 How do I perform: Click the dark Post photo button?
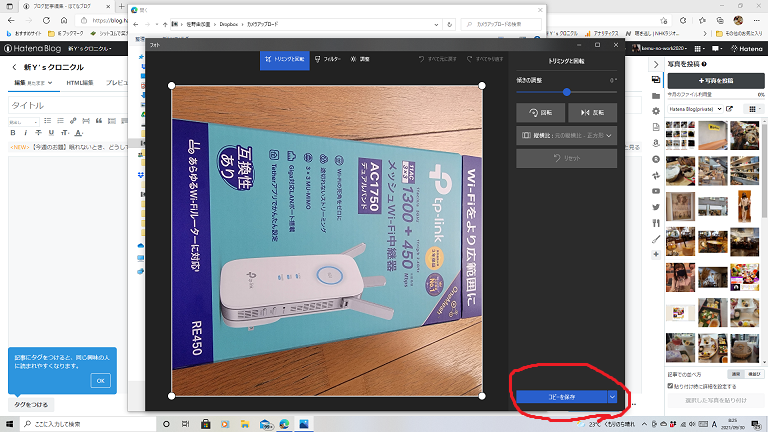(x=716, y=81)
